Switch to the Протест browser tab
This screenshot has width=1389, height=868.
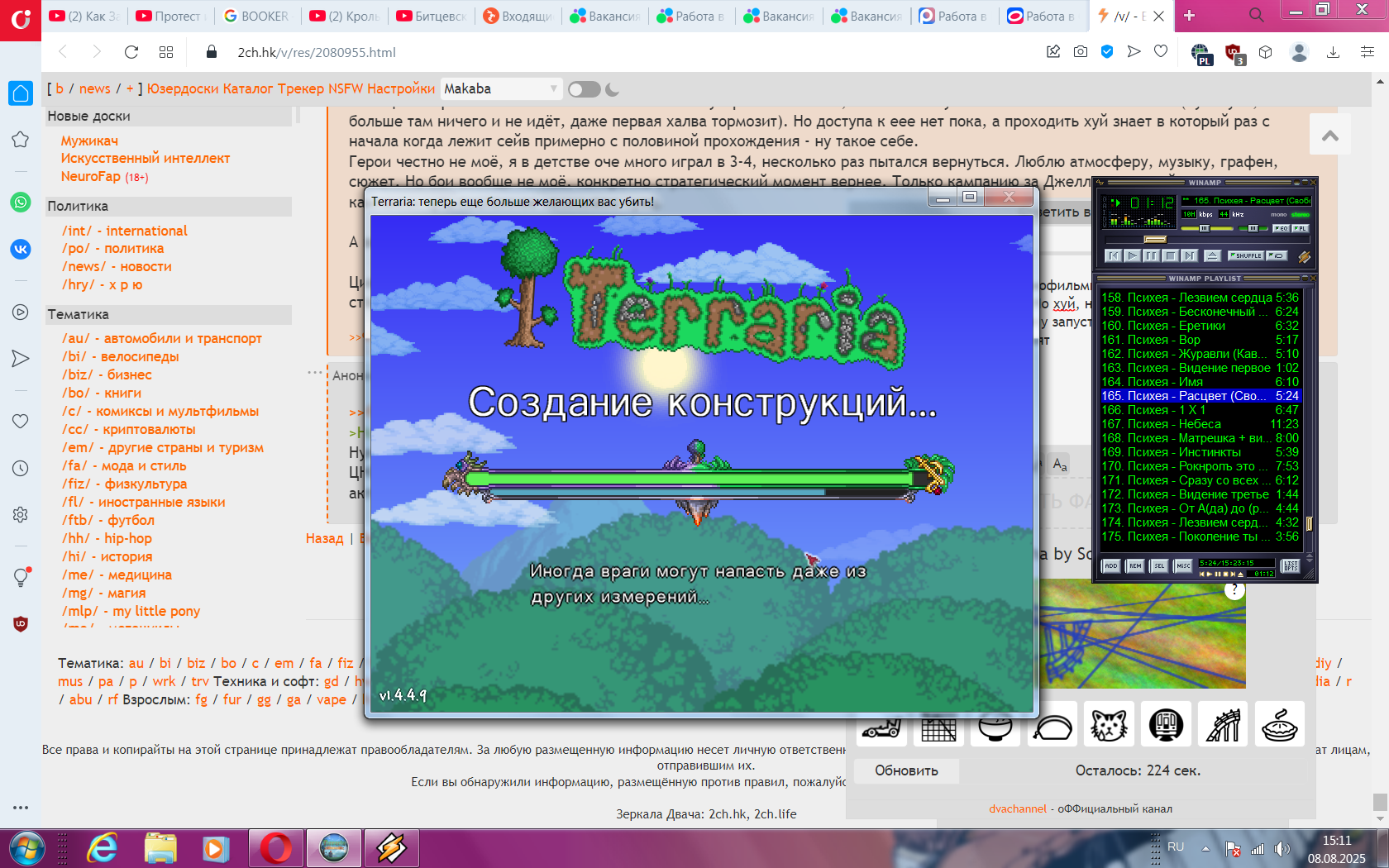click(x=169, y=16)
